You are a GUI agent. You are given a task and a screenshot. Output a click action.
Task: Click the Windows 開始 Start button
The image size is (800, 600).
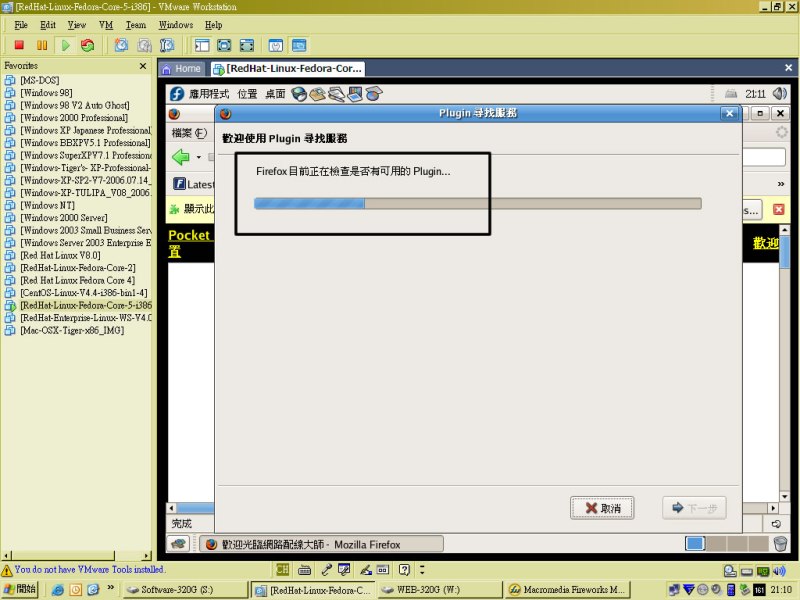click(x=20, y=589)
